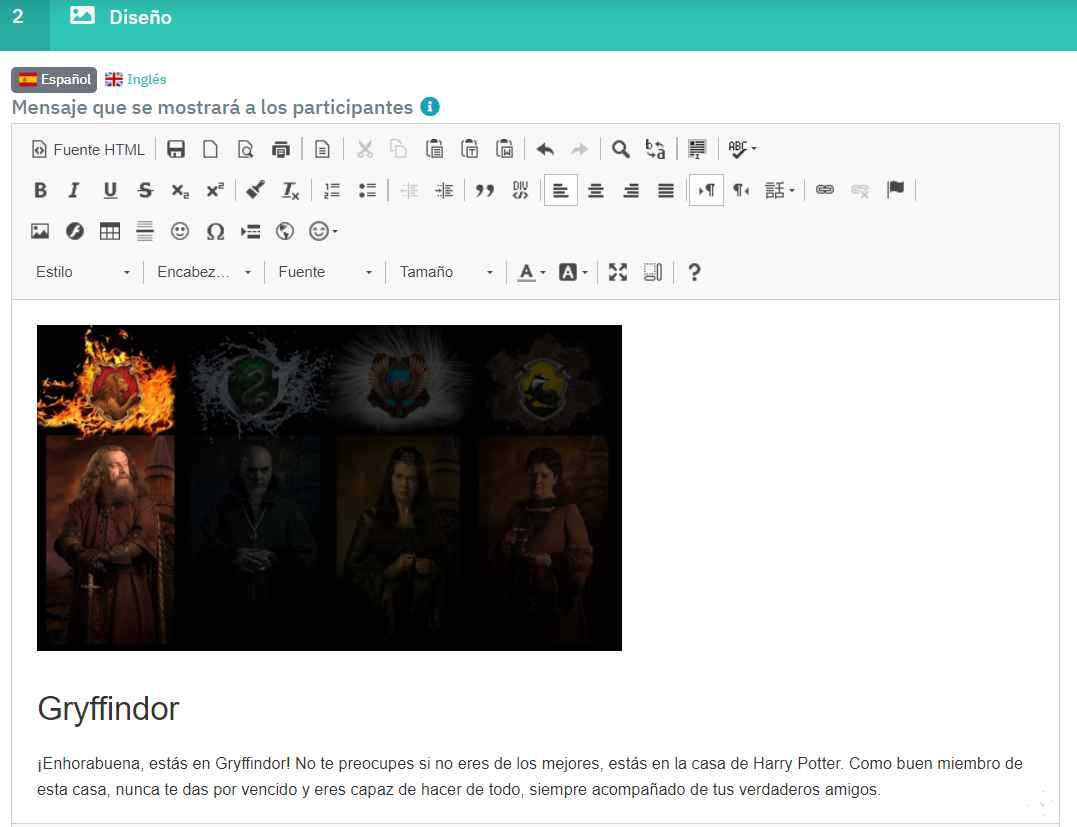The image size is (1077, 827).
Task: Center the text alignment
Action: pyautogui.click(x=596, y=190)
